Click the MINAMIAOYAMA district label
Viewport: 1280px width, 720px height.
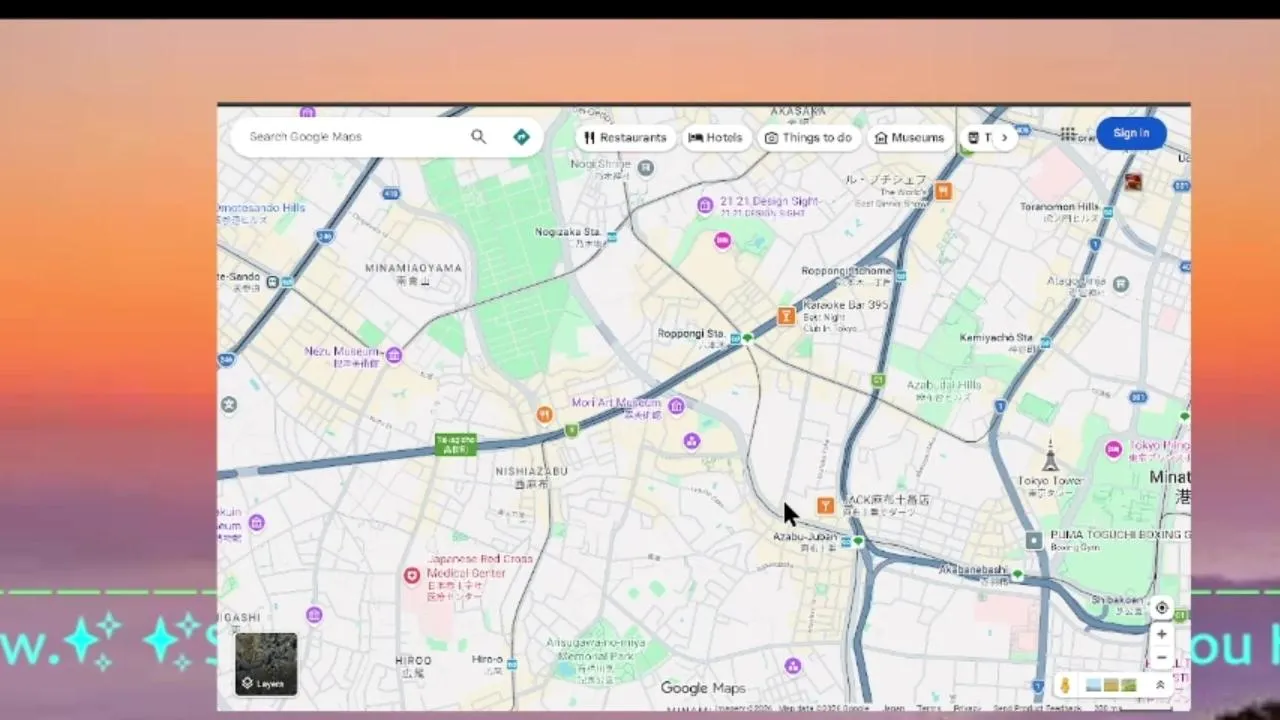tap(413, 268)
